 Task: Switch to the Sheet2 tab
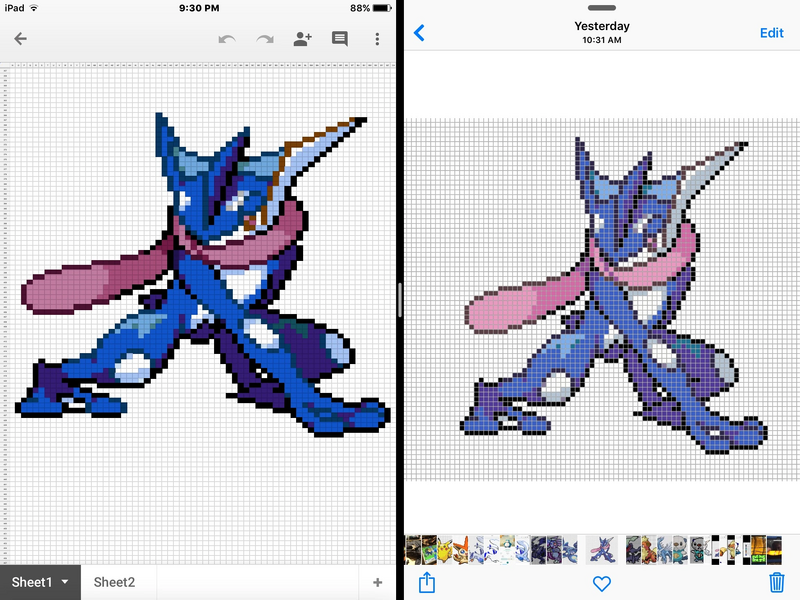pyautogui.click(x=114, y=582)
